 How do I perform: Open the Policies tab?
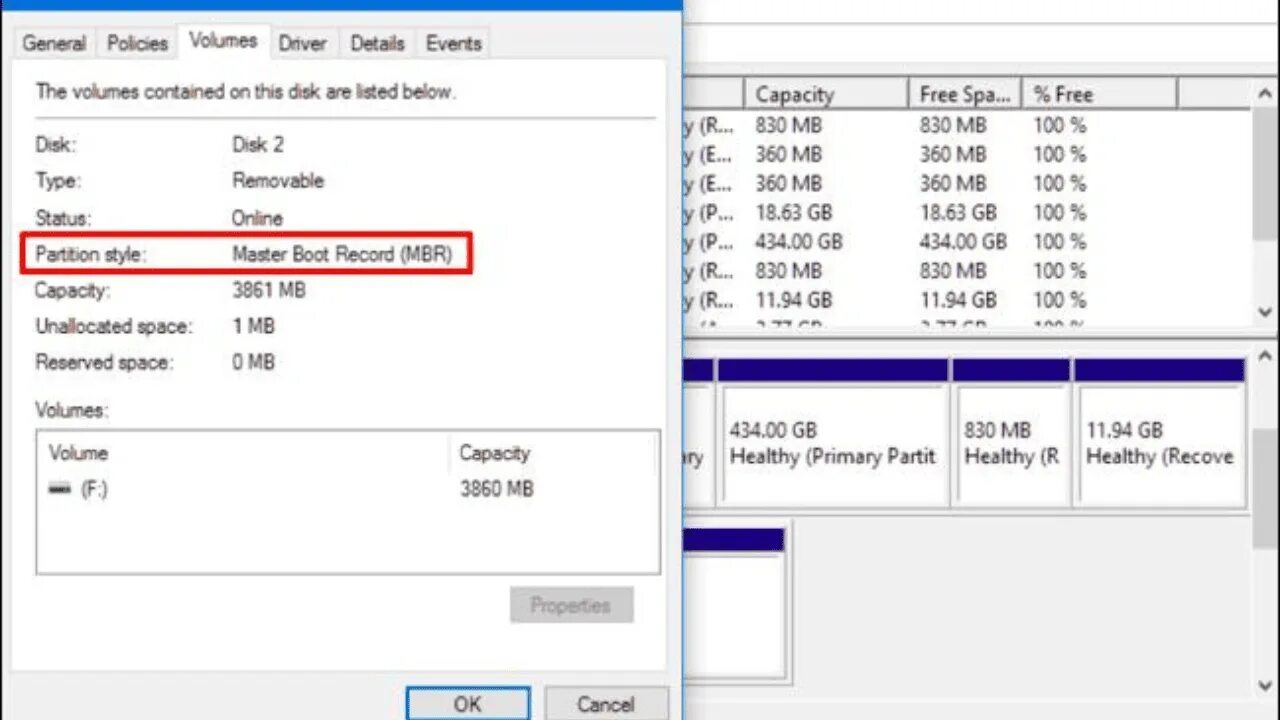pos(136,43)
